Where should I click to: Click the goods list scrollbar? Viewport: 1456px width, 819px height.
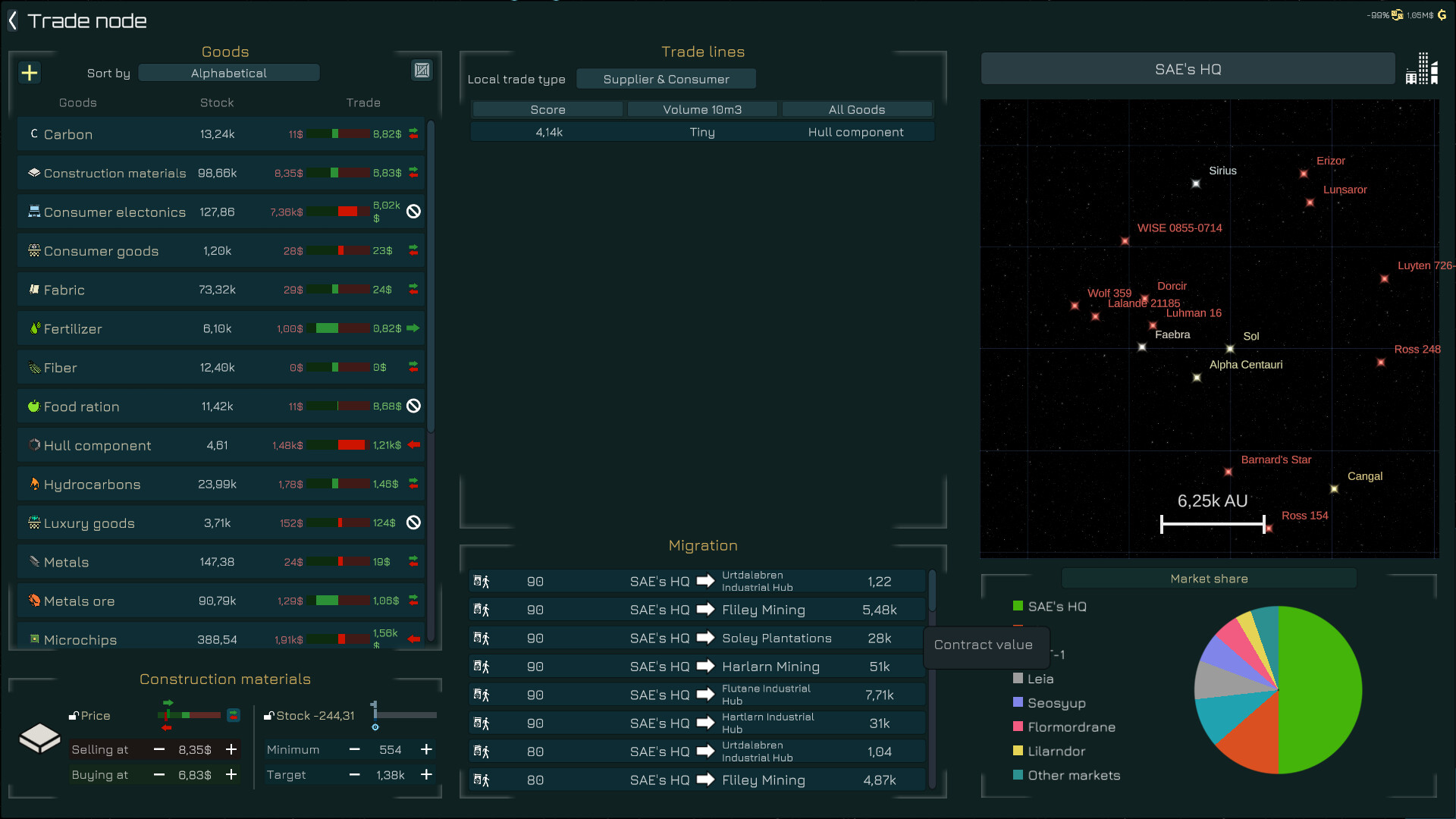431,277
